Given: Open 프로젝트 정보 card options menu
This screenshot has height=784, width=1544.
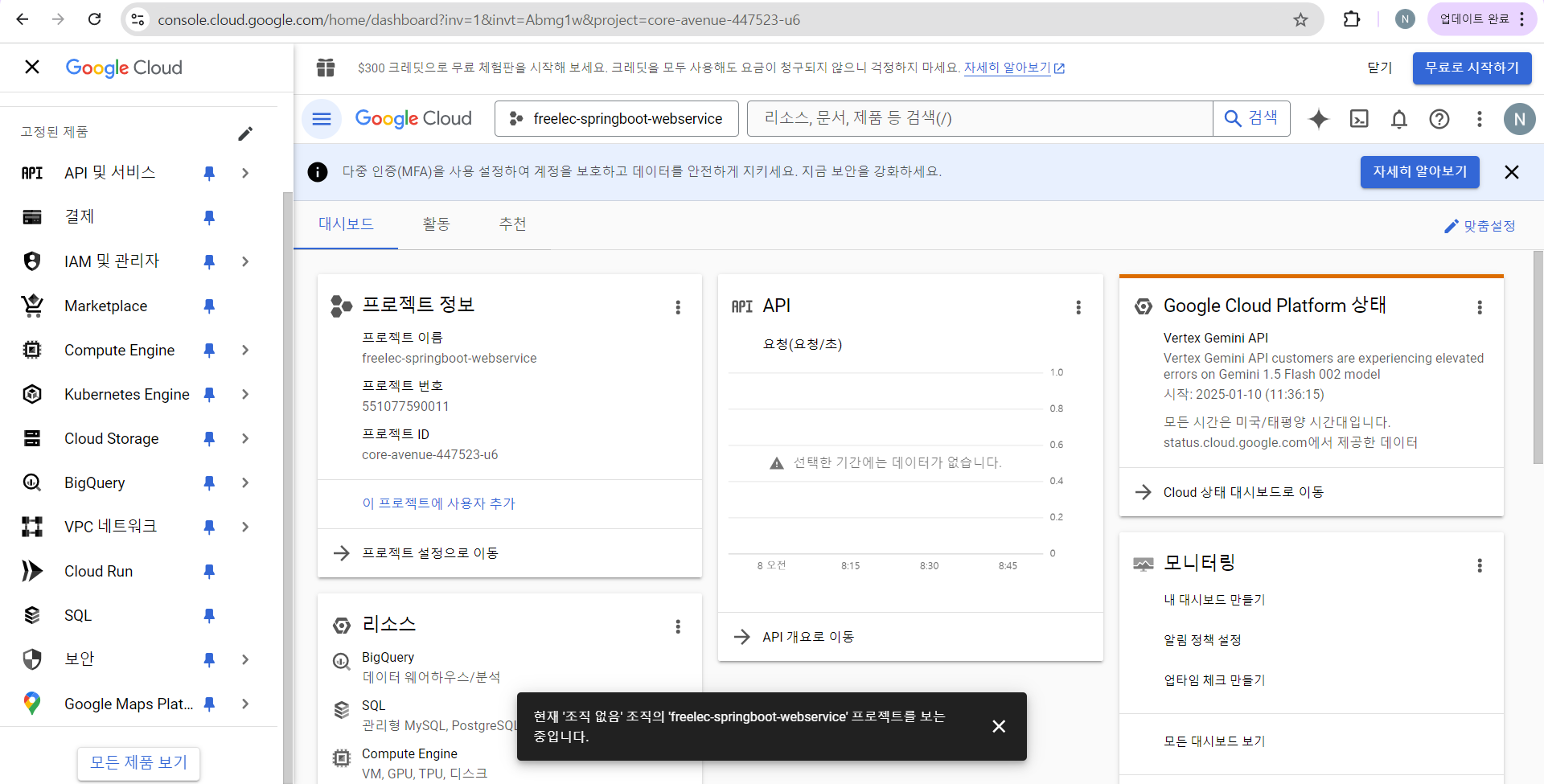Looking at the screenshot, I should 678,307.
